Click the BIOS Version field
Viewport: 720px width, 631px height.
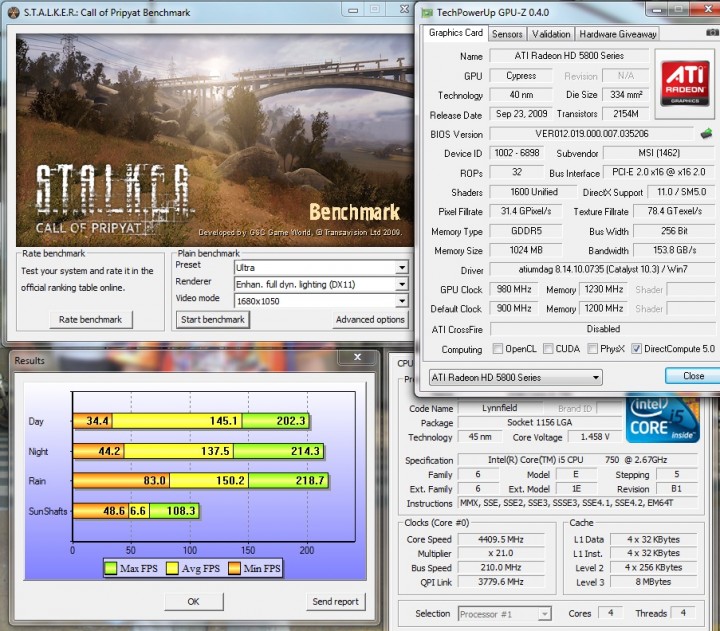point(591,134)
